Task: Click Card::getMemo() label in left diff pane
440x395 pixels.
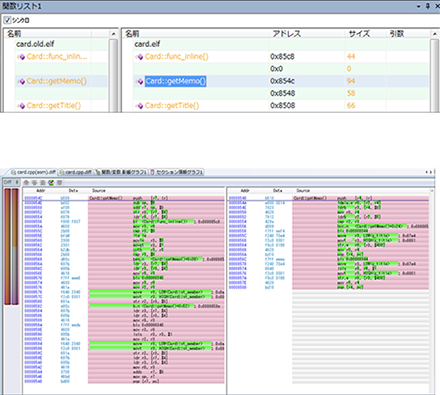Action: pyautogui.click(x=106, y=198)
